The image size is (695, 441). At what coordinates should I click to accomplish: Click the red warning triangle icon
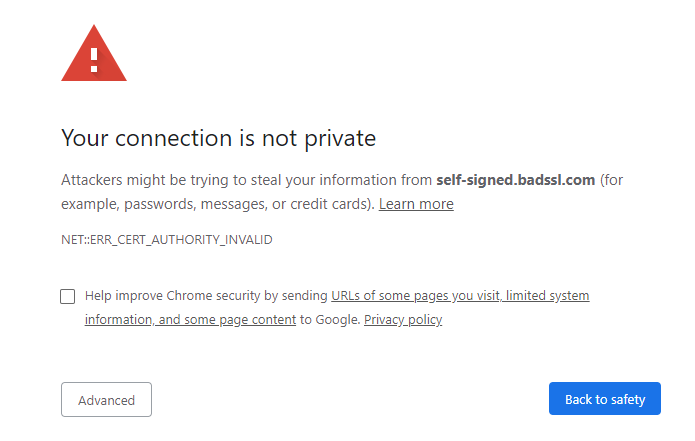click(x=94, y=53)
